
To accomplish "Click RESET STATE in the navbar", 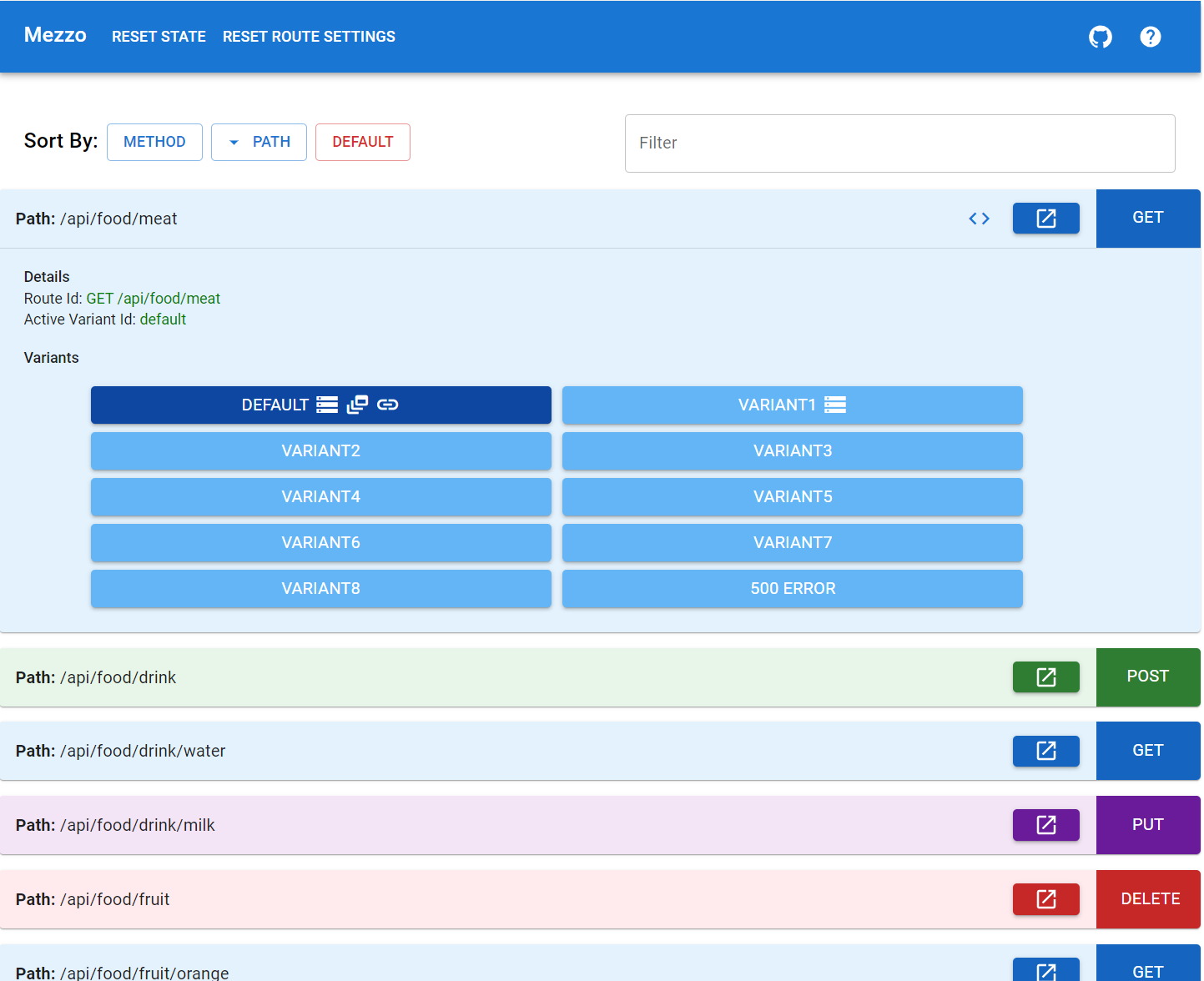I will 159,37.
